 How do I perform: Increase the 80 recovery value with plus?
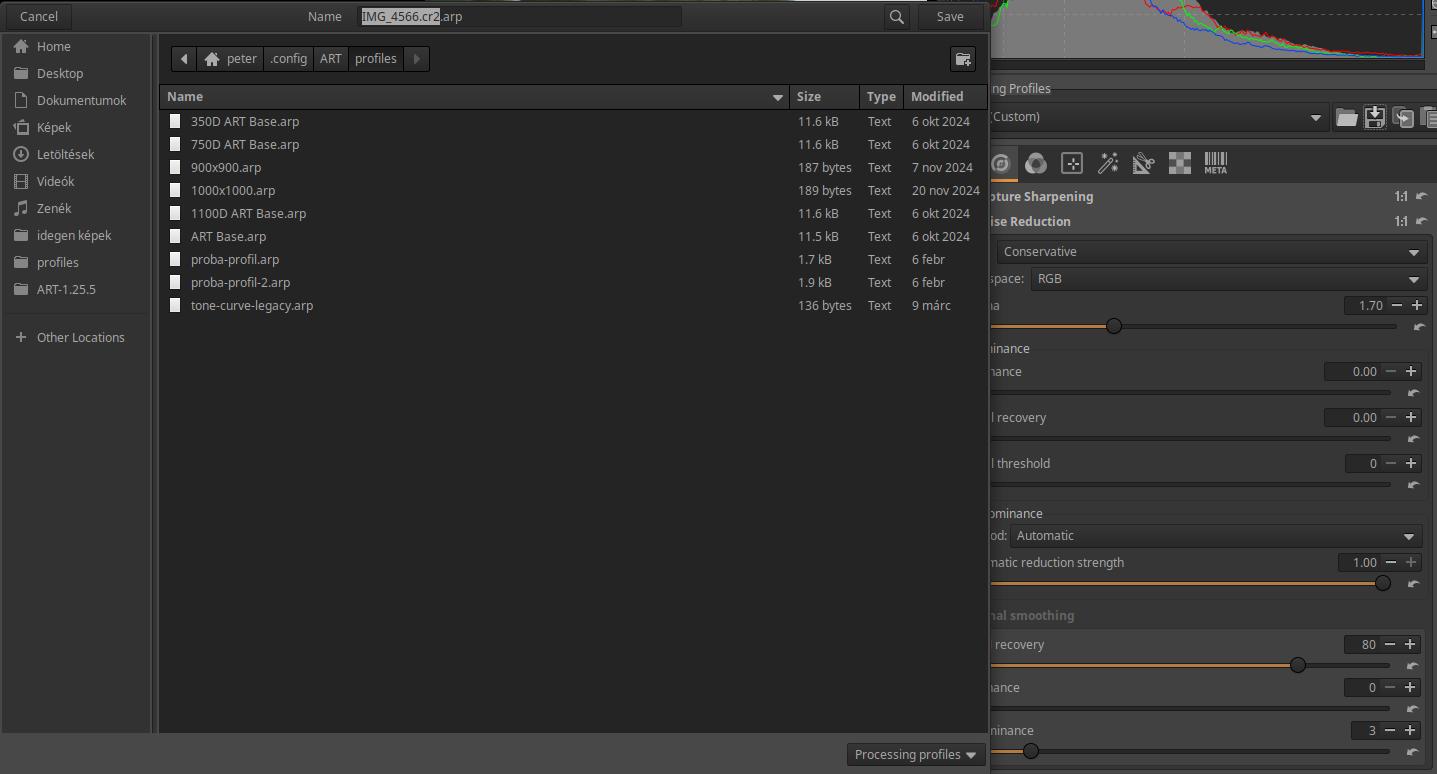[x=1410, y=645]
